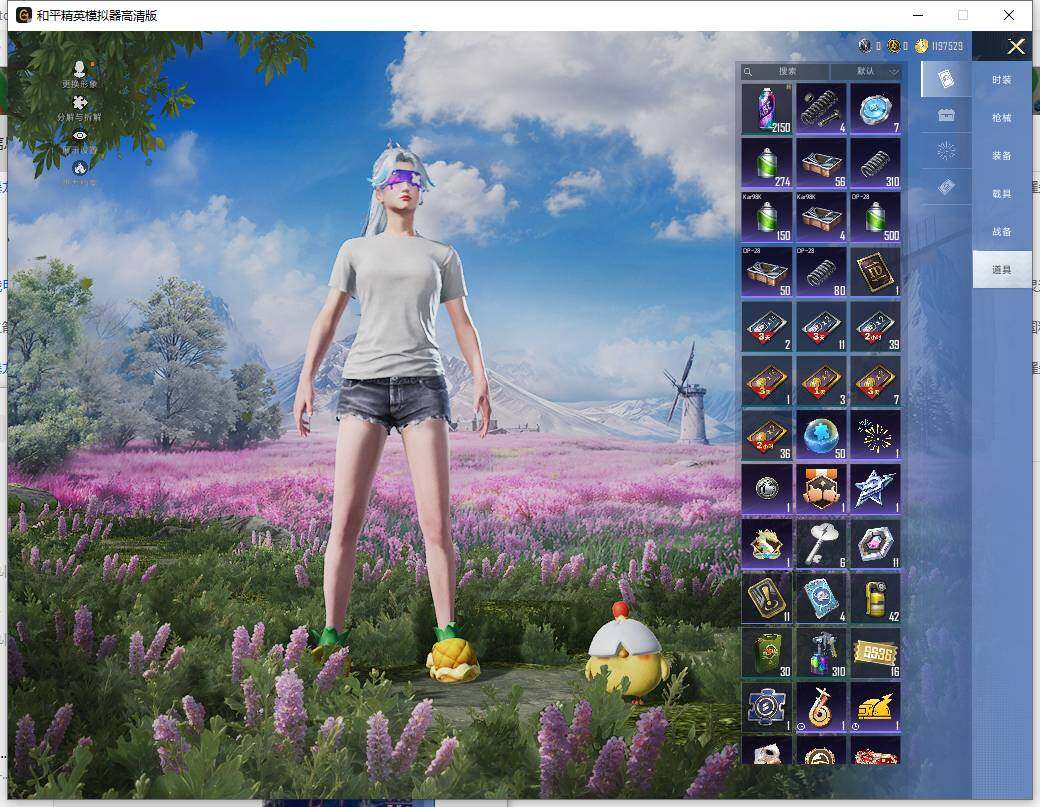The height and width of the screenshot is (807, 1040).
Task: Select the spring parts item with 4
Action: [x=821, y=109]
